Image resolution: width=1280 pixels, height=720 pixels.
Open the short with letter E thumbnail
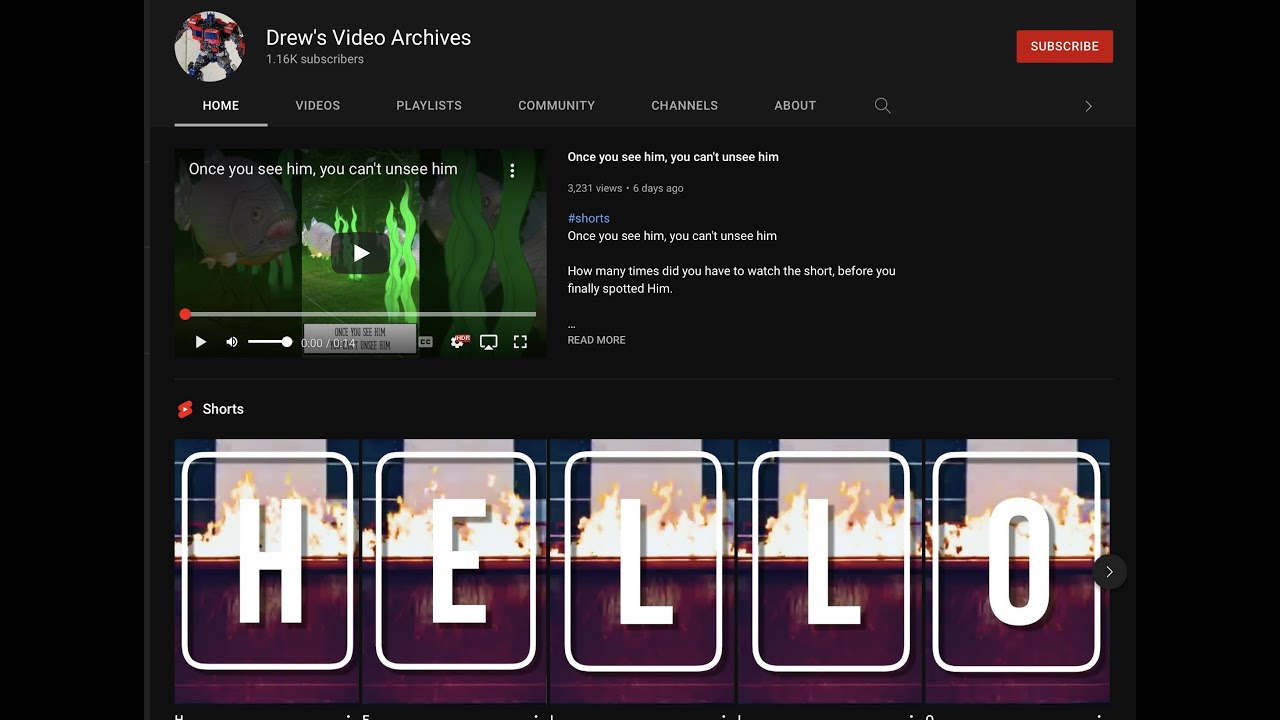[455, 571]
